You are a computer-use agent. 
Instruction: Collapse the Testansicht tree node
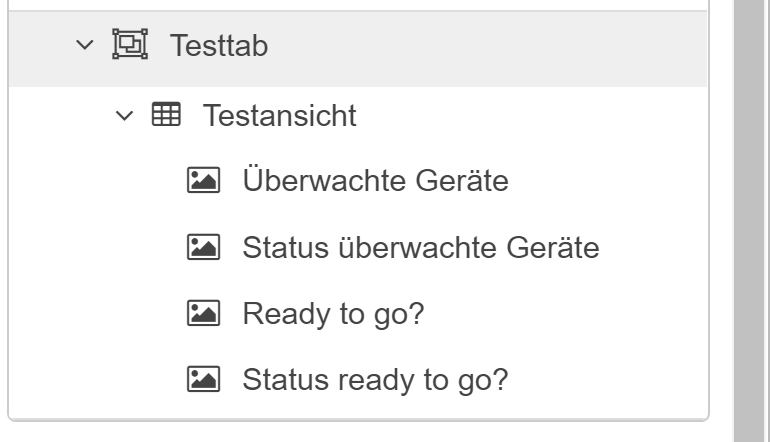pos(124,115)
